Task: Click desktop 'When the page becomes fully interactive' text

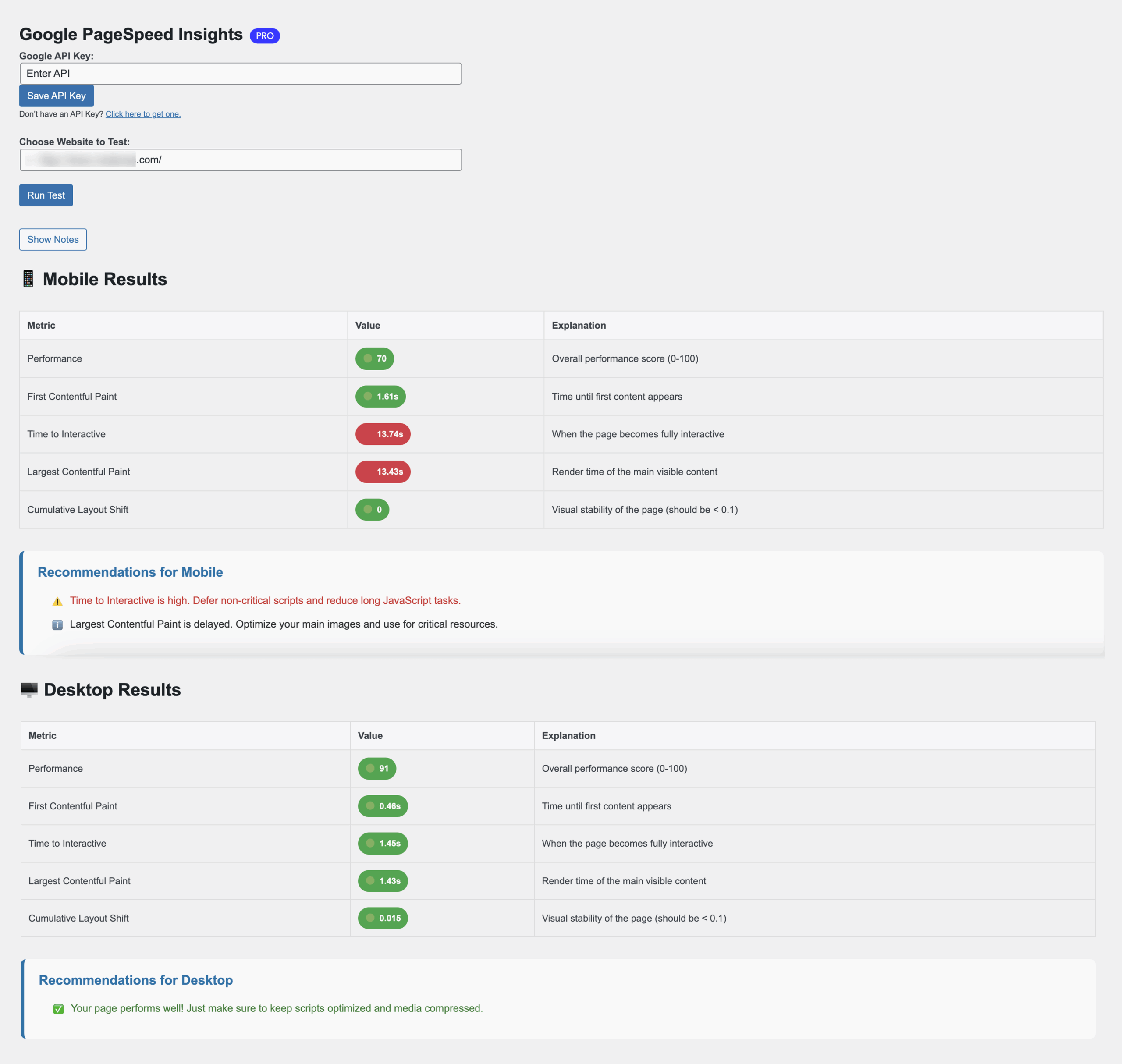Action: coord(627,844)
